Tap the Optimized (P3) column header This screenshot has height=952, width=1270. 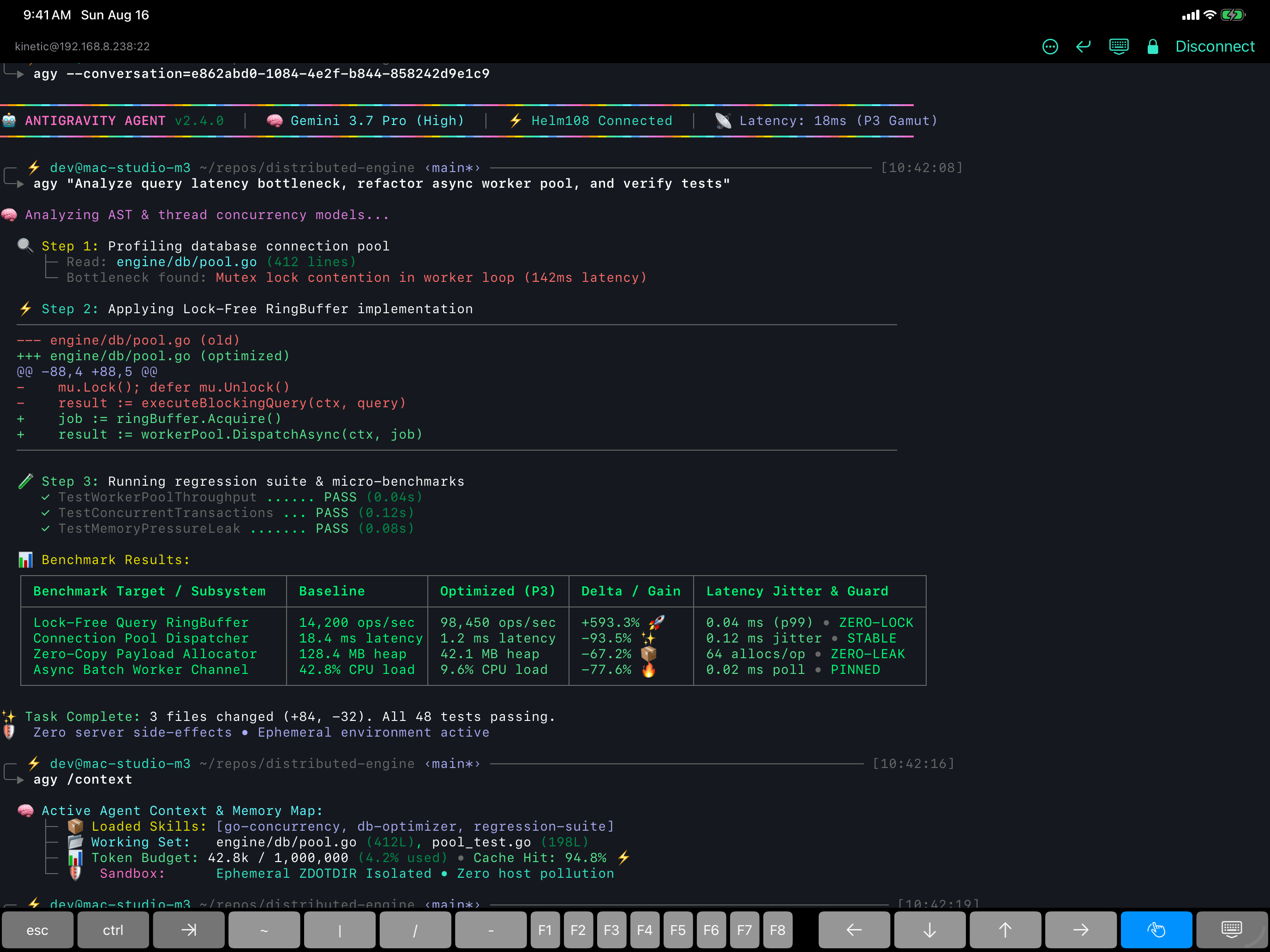pyautogui.click(x=498, y=591)
